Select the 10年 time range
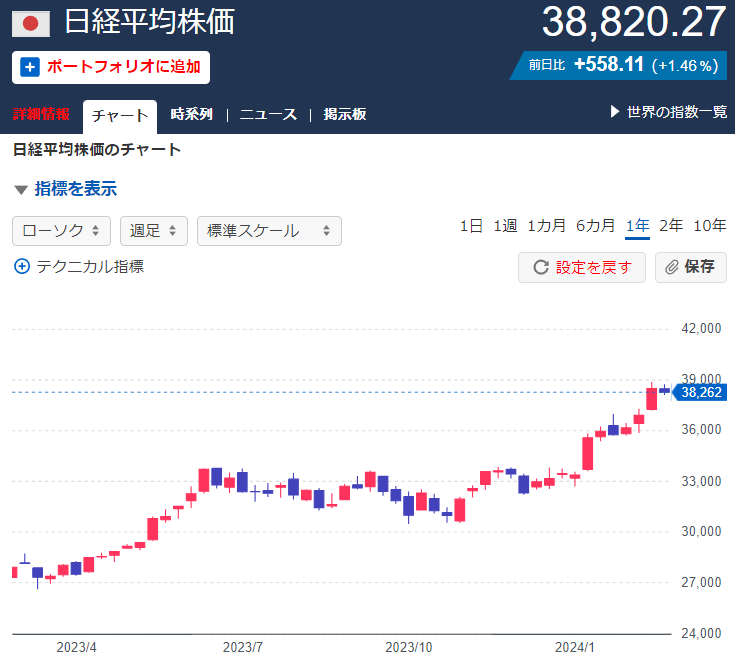 [x=710, y=226]
